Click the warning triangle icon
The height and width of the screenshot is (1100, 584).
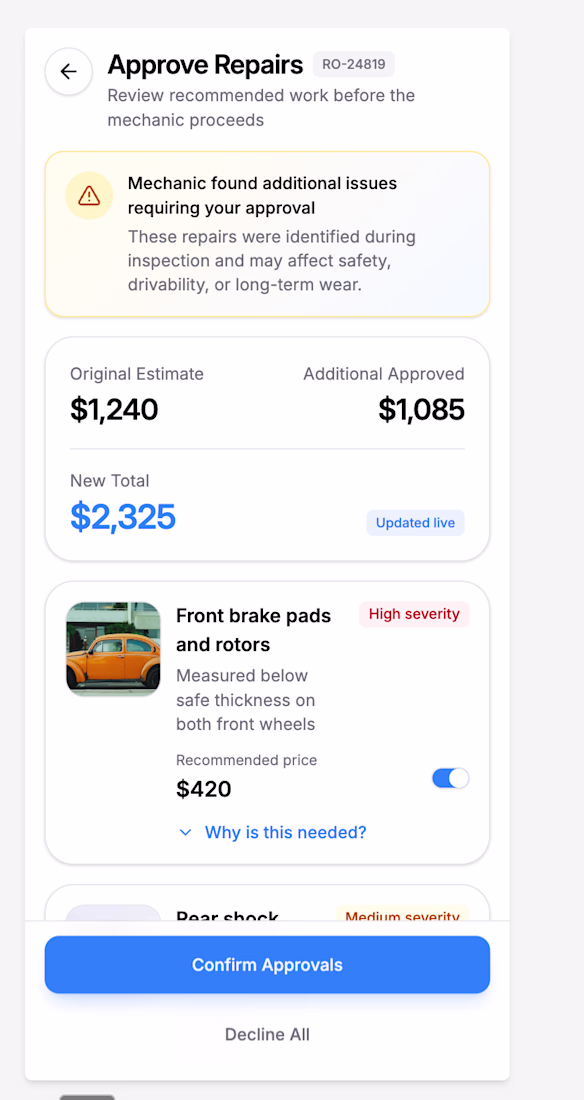pyautogui.click(x=89, y=195)
